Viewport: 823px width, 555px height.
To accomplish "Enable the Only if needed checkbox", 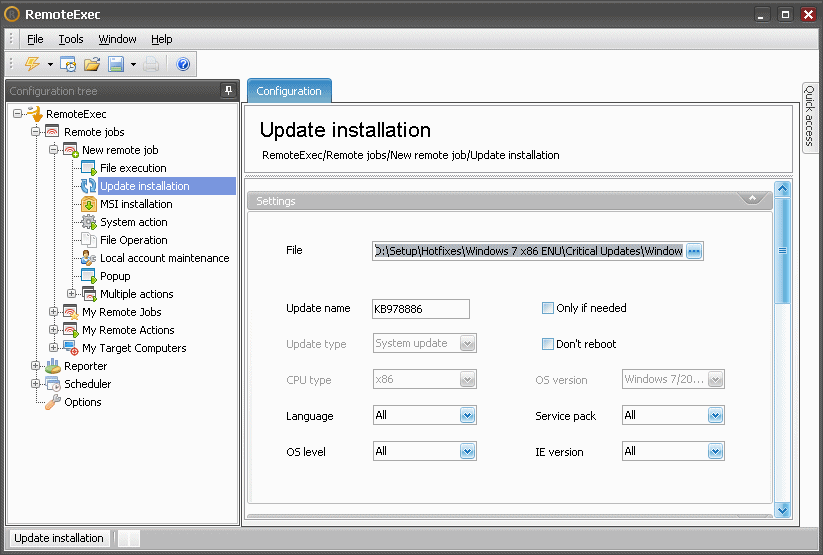I will [547, 308].
